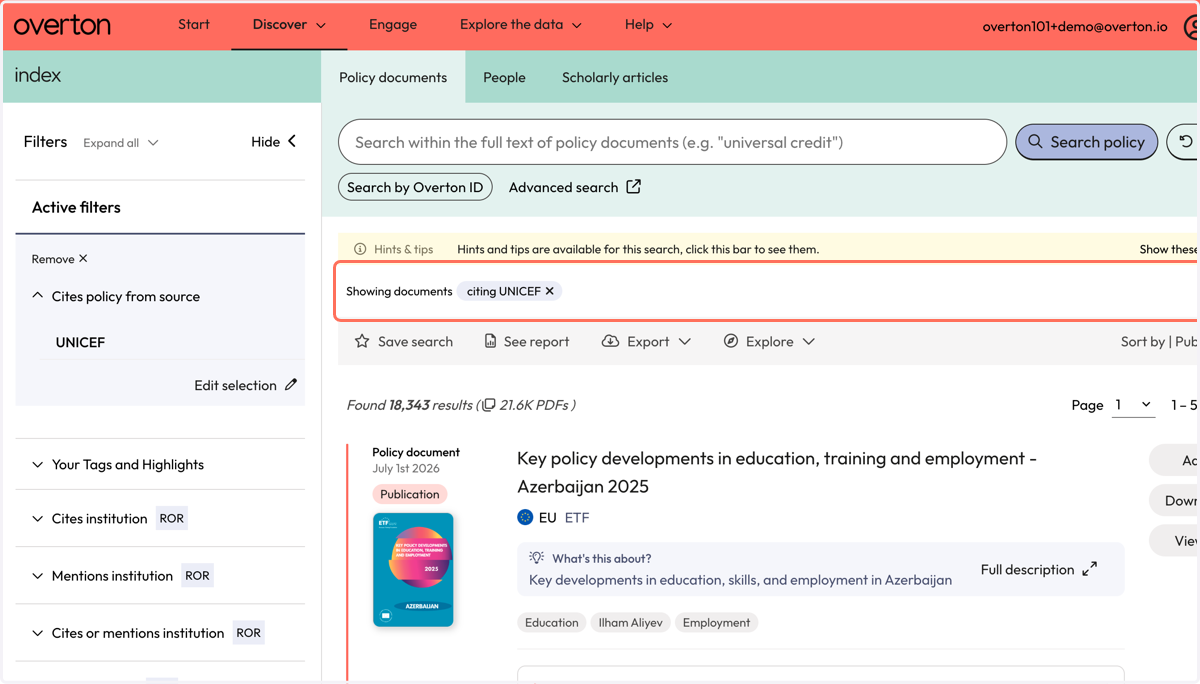The image size is (1200, 684).
Task: Click the Search policy button
Action: [1087, 142]
